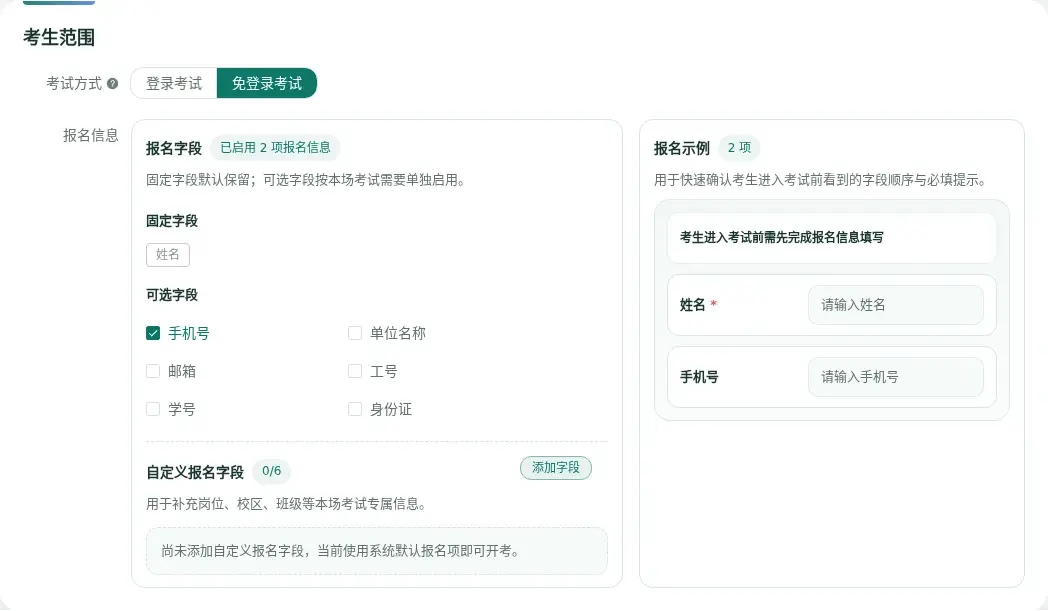
Task: Click the 考试方式 label text
Action: tap(74, 84)
